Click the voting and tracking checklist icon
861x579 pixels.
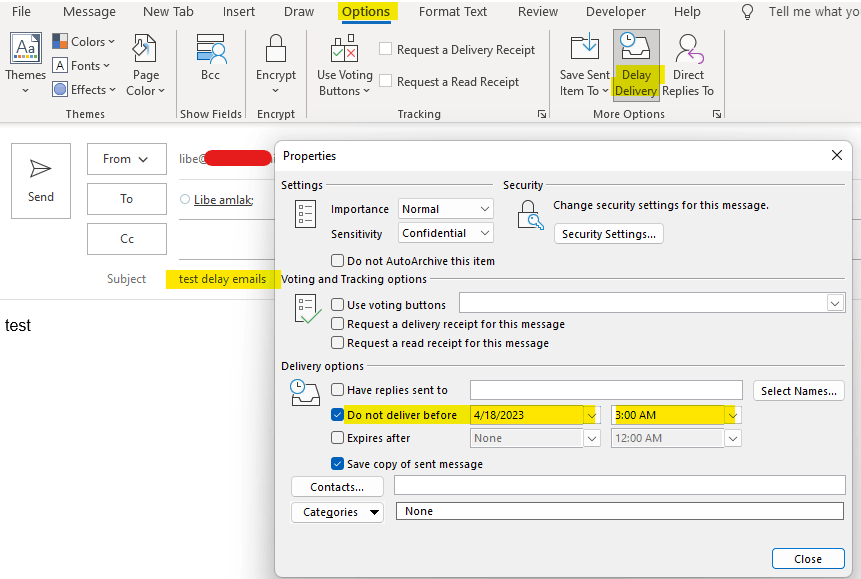click(308, 309)
